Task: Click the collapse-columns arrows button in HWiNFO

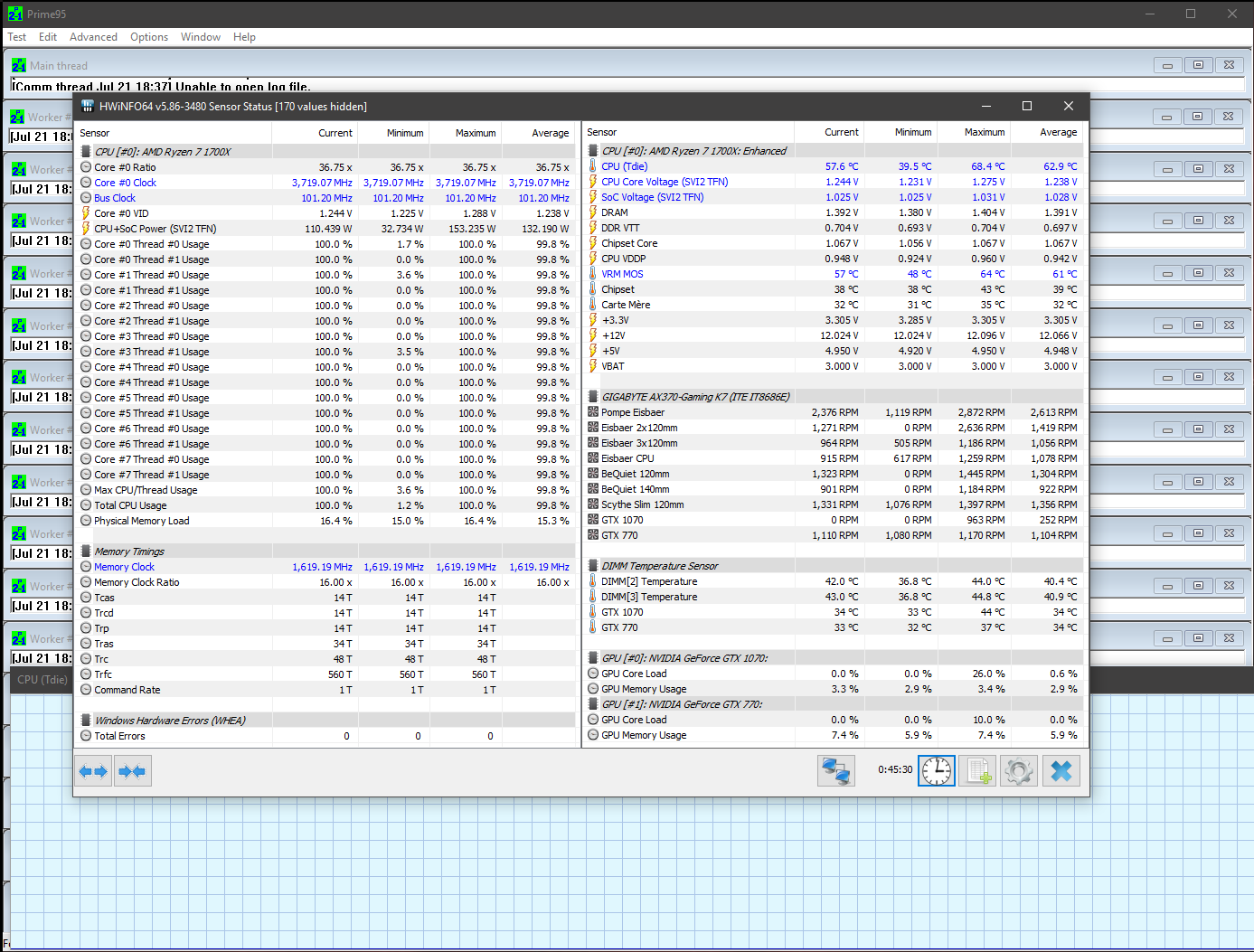Action: tap(132, 771)
